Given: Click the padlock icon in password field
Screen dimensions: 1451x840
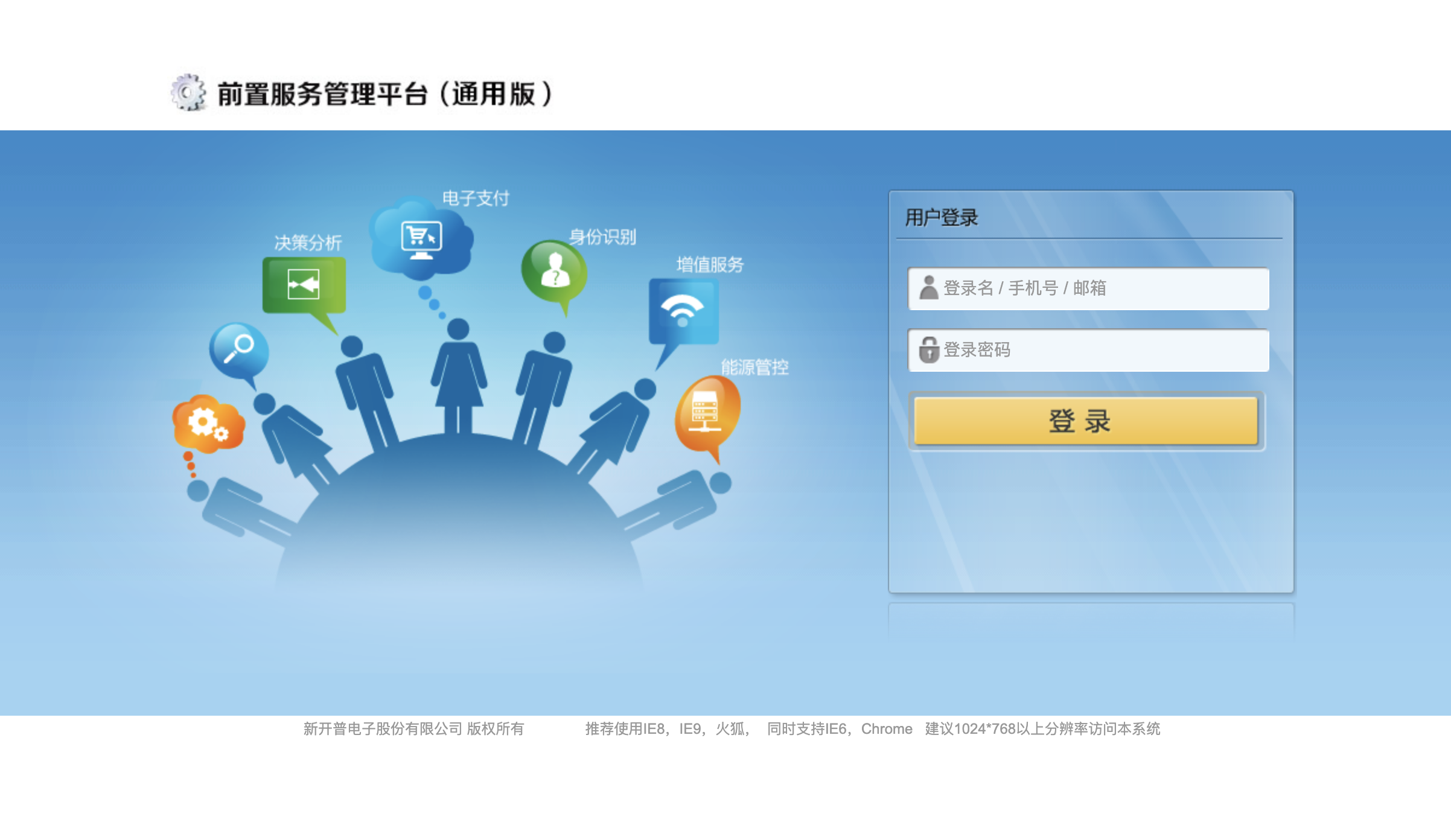Looking at the screenshot, I should pos(928,350).
